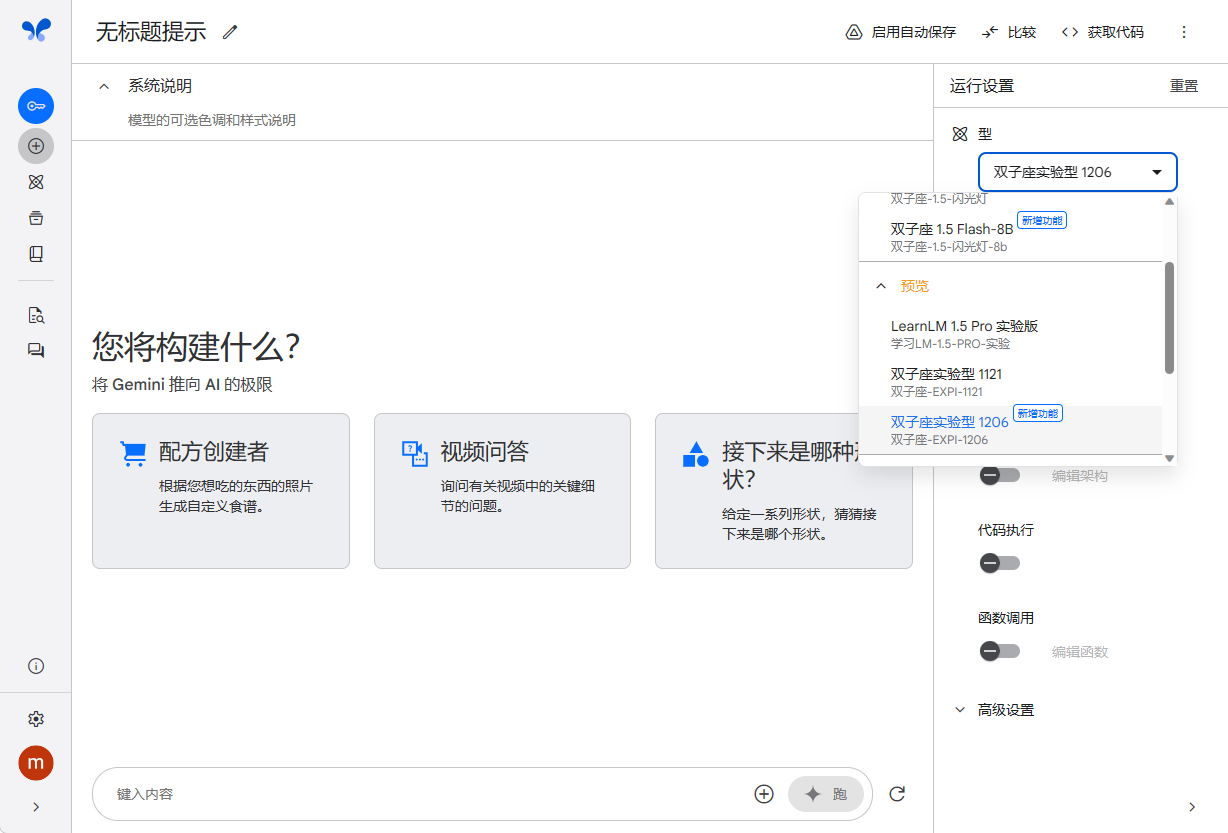Open the atom-shaped icon in left sidebar
Screen dimensions: 1228x833
pos(36,182)
